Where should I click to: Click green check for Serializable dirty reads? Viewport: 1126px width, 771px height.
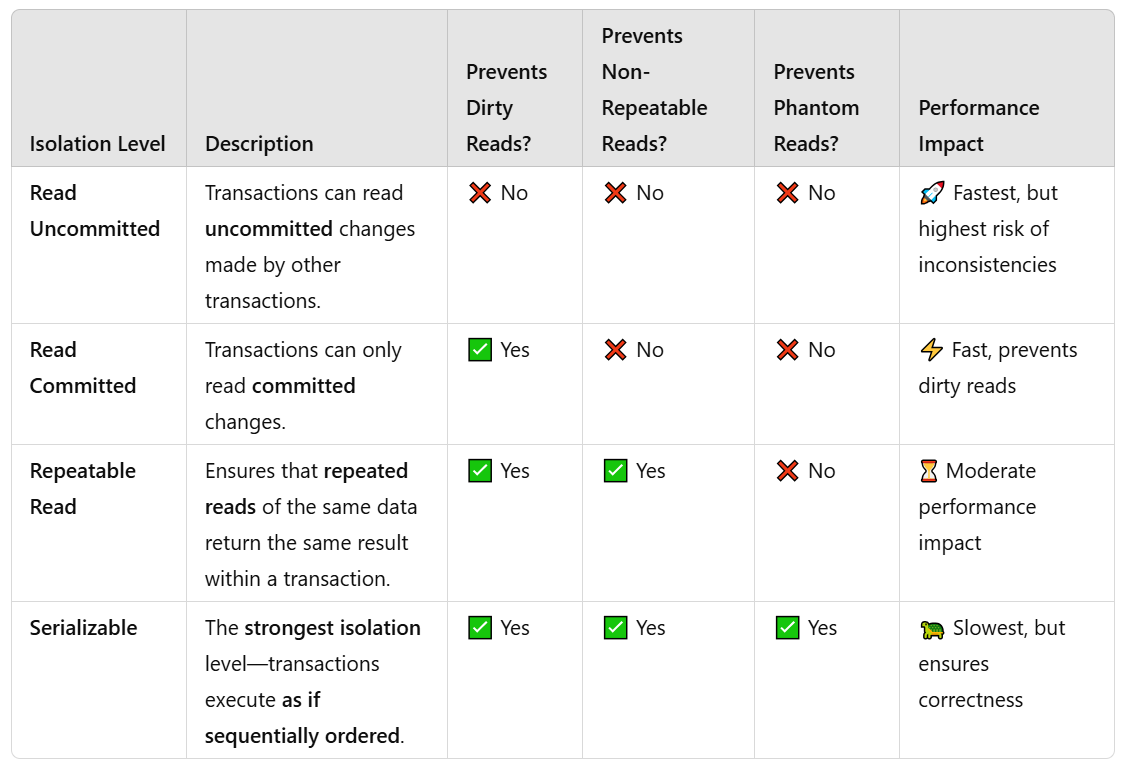(480, 627)
